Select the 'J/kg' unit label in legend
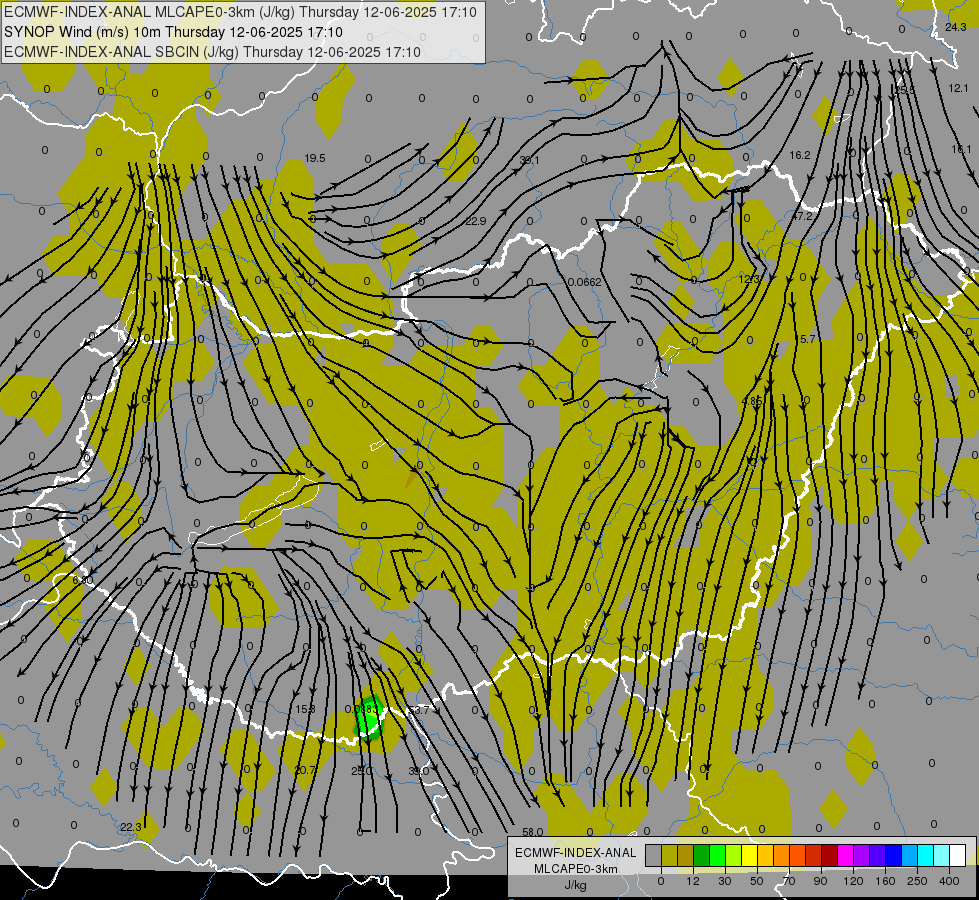 pos(576,885)
